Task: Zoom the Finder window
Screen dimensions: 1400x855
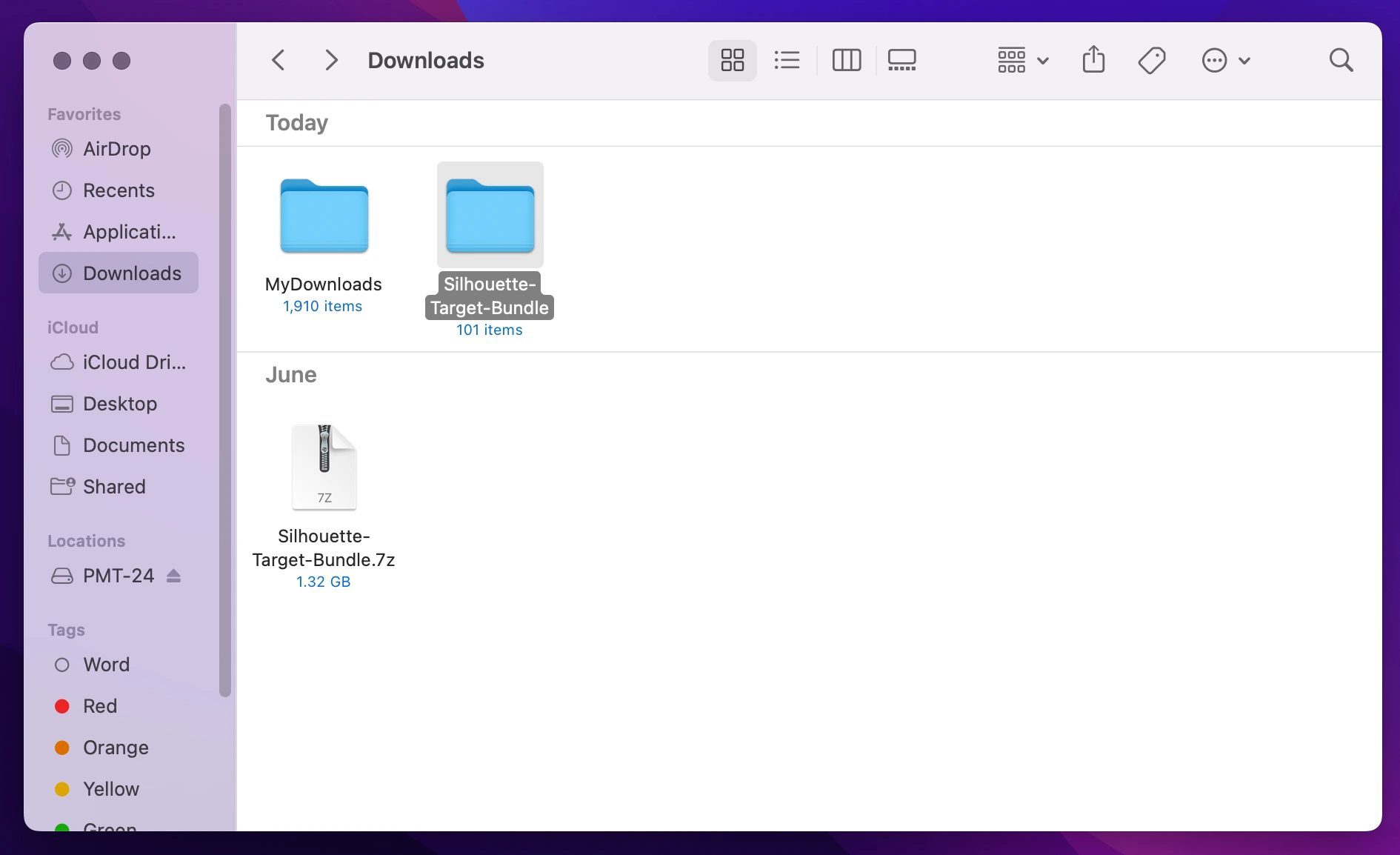Action: pos(121,61)
